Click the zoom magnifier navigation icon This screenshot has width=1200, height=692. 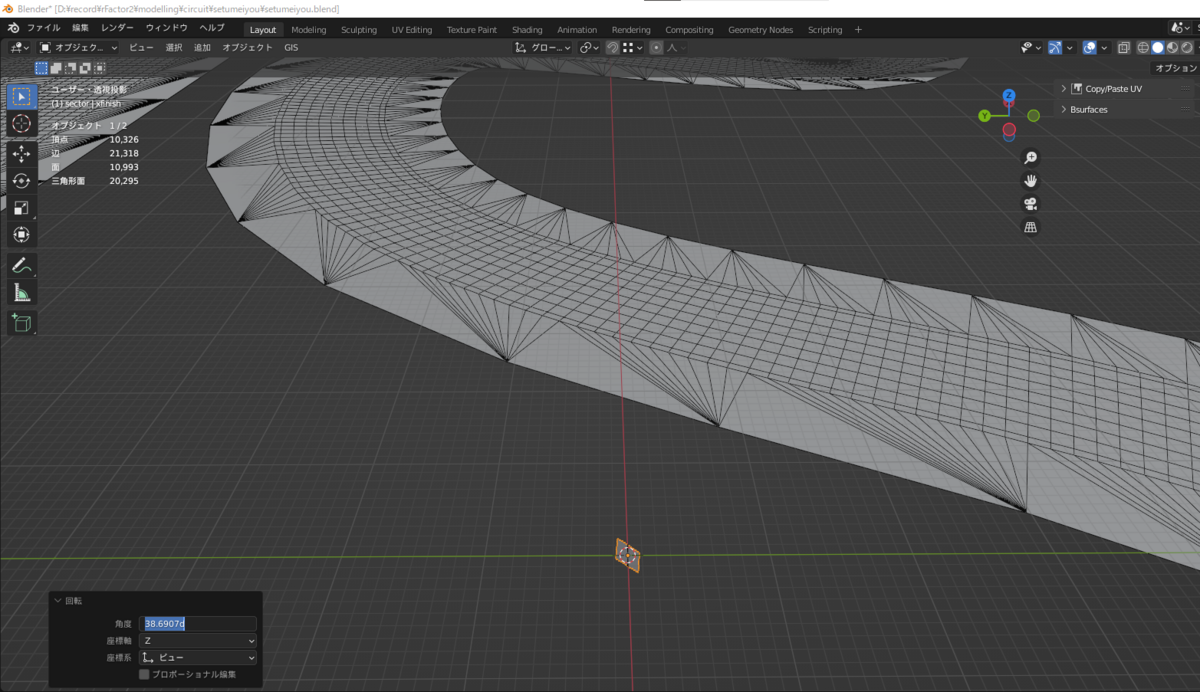point(1030,158)
